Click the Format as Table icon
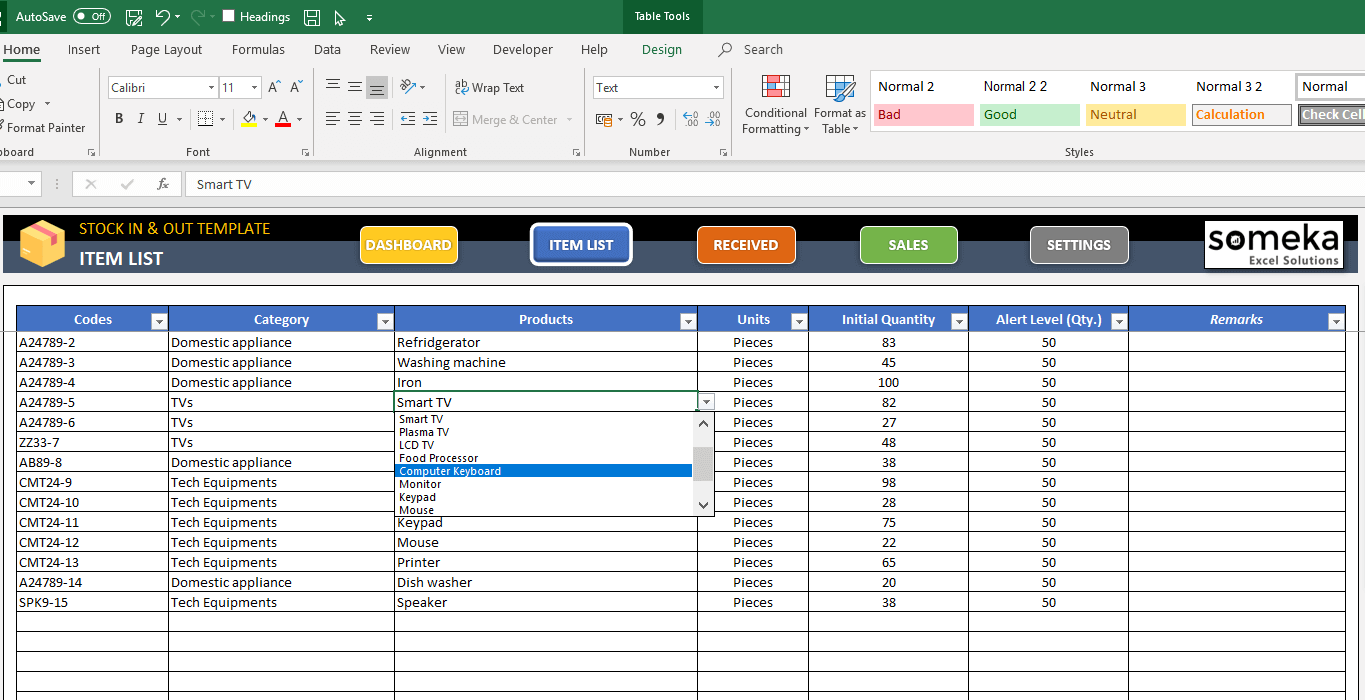Screen dimensions: 1365x700 [x=838, y=105]
